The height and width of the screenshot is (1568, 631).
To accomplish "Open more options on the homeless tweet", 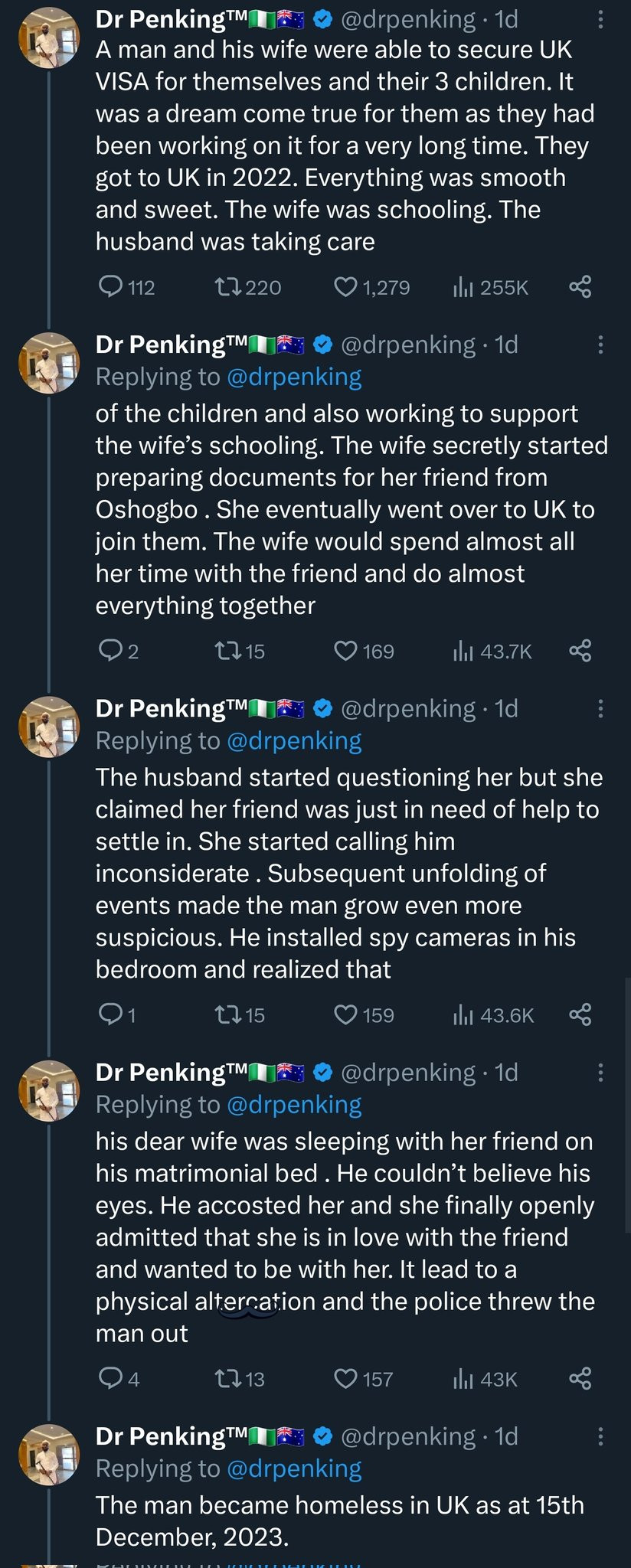I will pos(600,1436).
